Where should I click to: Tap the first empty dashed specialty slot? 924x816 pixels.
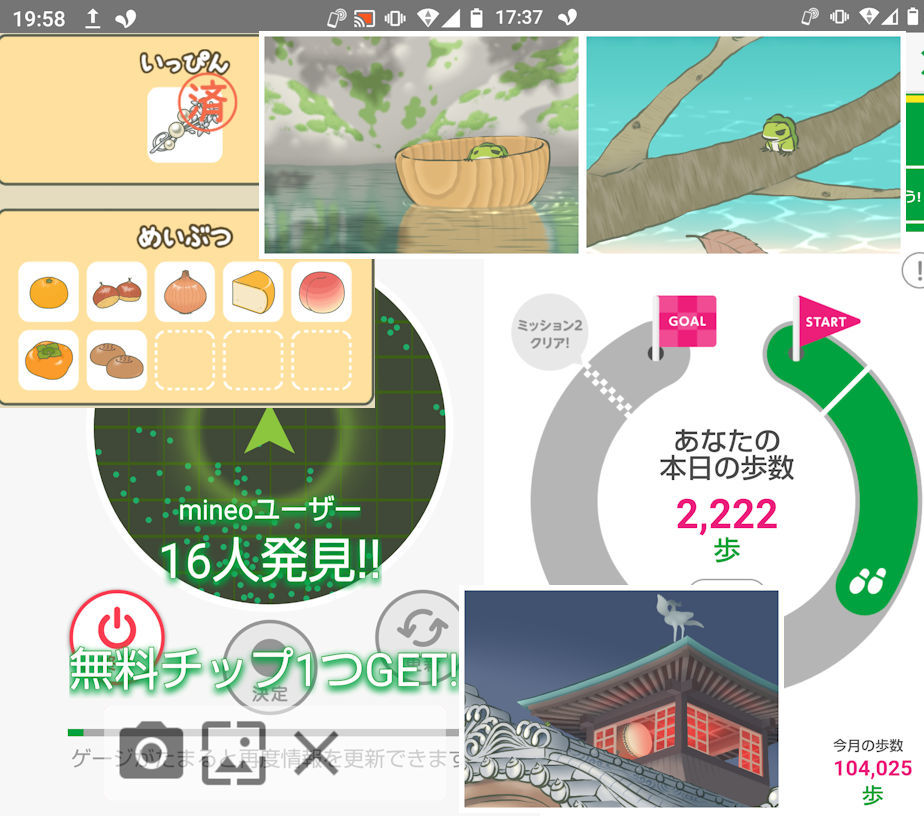tap(185, 360)
